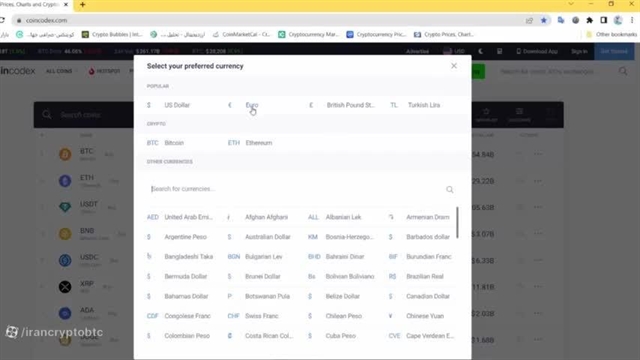Open Other bookmarks folder
This screenshot has width=640, height=360.
pyautogui.click(x=611, y=35)
